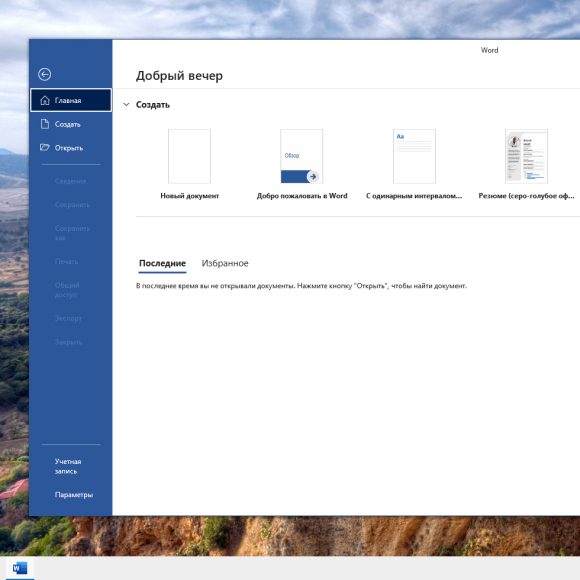Click the Общий доступ sidebar item
Image resolution: width=580 pixels, height=580 pixels.
[71, 290]
